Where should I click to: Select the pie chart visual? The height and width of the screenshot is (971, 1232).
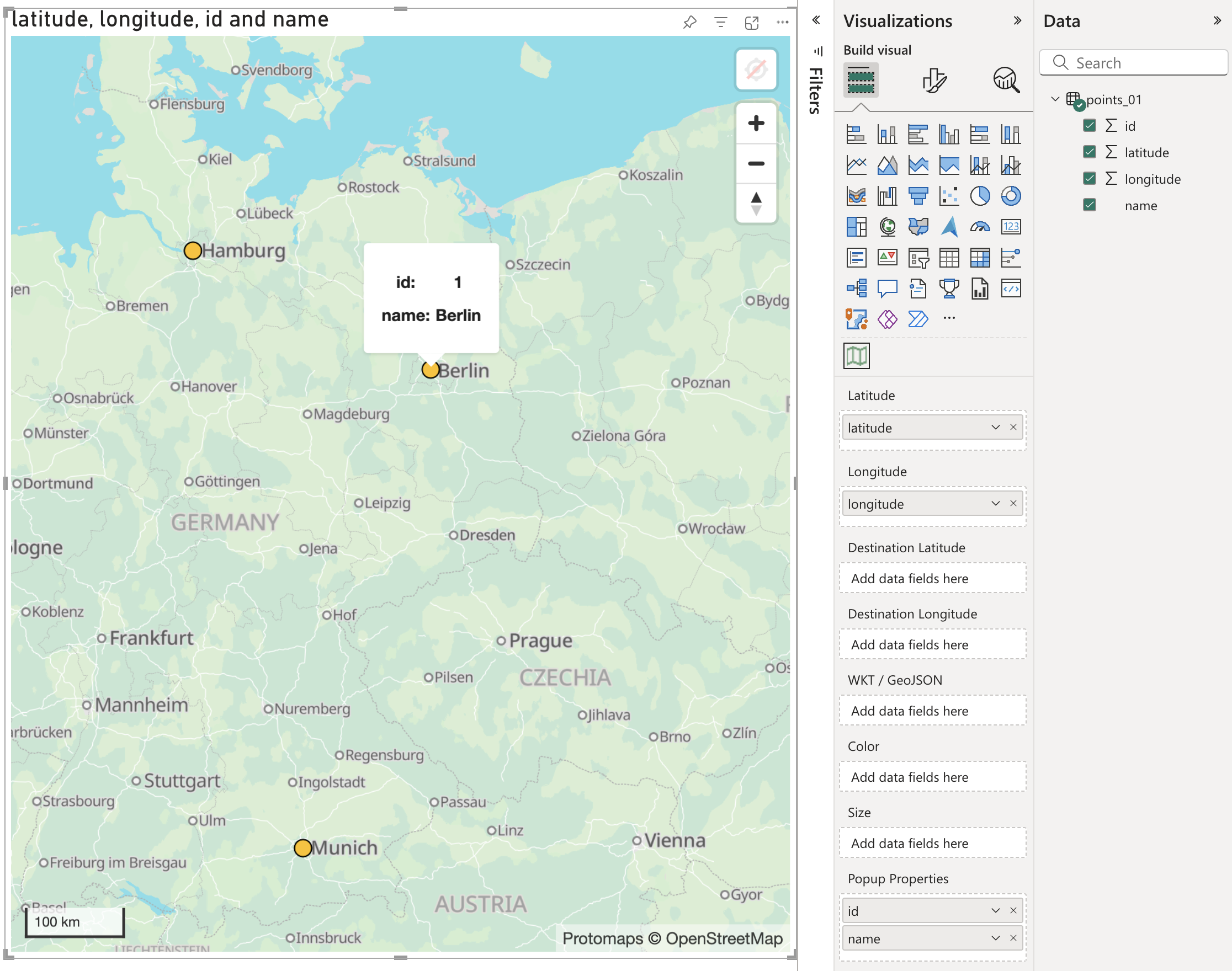click(979, 196)
